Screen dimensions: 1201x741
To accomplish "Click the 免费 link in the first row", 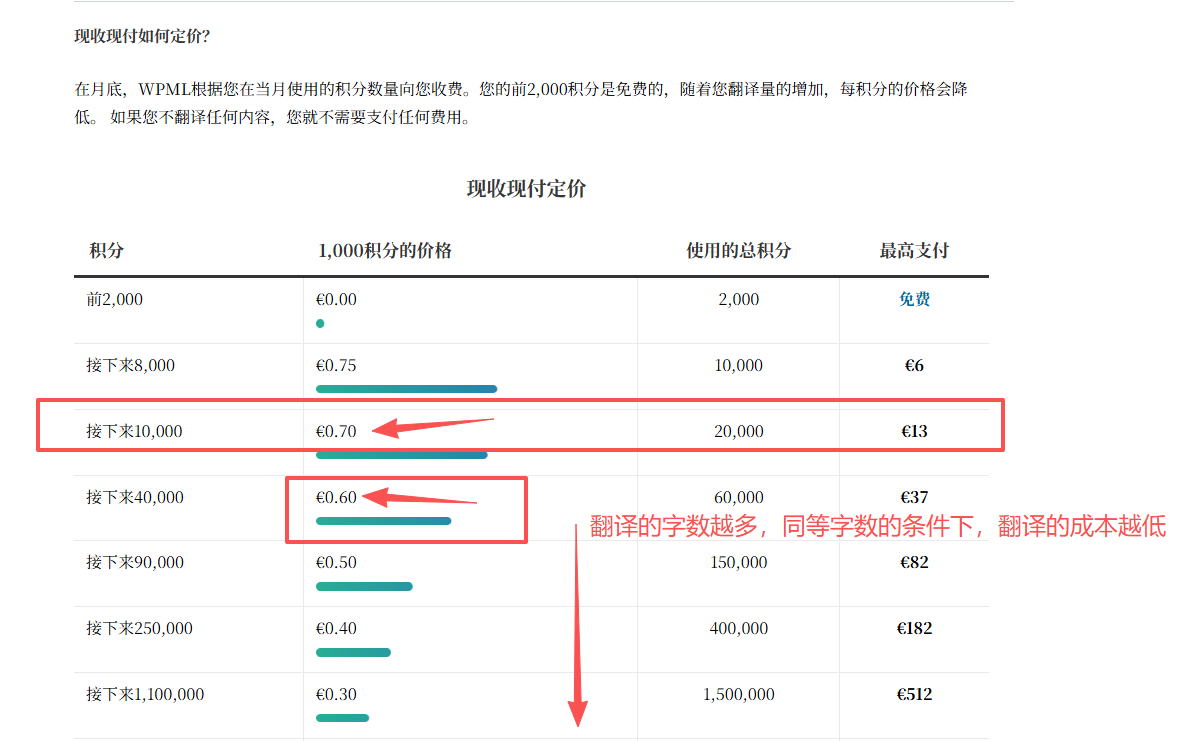I will (914, 299).
